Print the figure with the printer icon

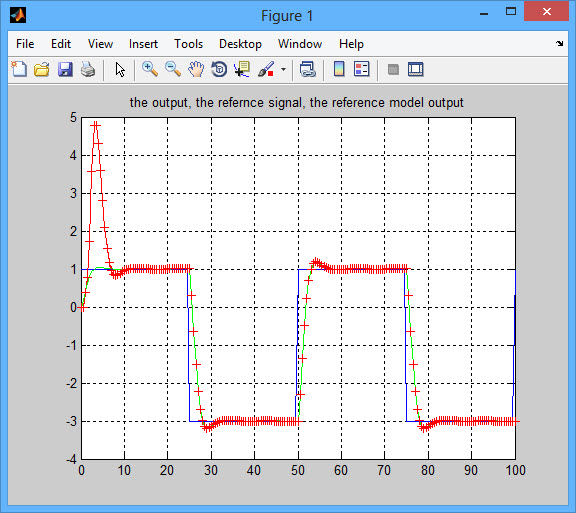(88, 69)
